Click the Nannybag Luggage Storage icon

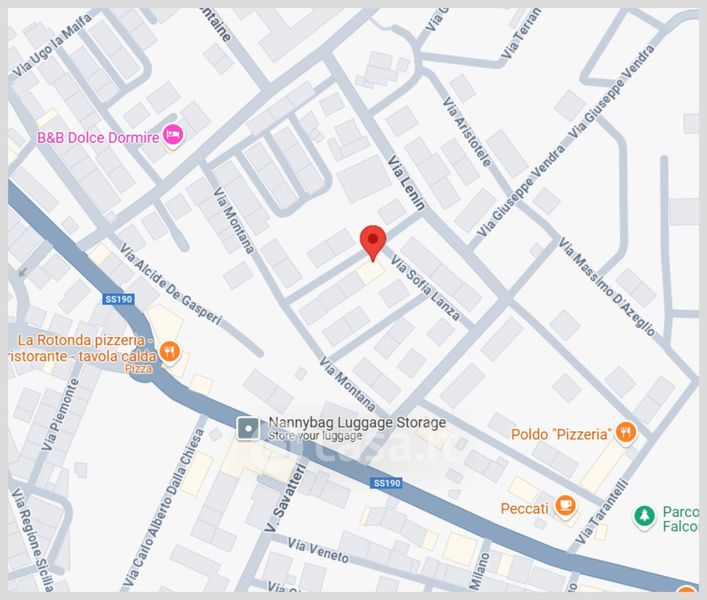point(248,428)
